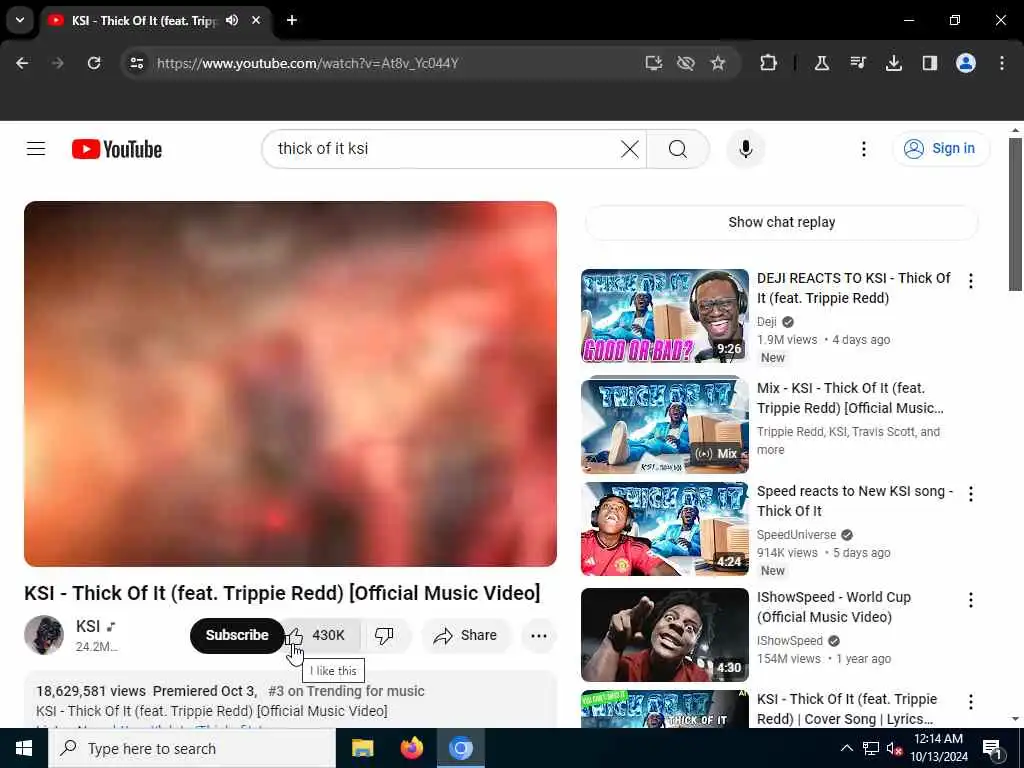Image resolution: width=1024 pixels, height=768 pixels.
Task: Play the blurred video player
Action: (x=290, y=383)
